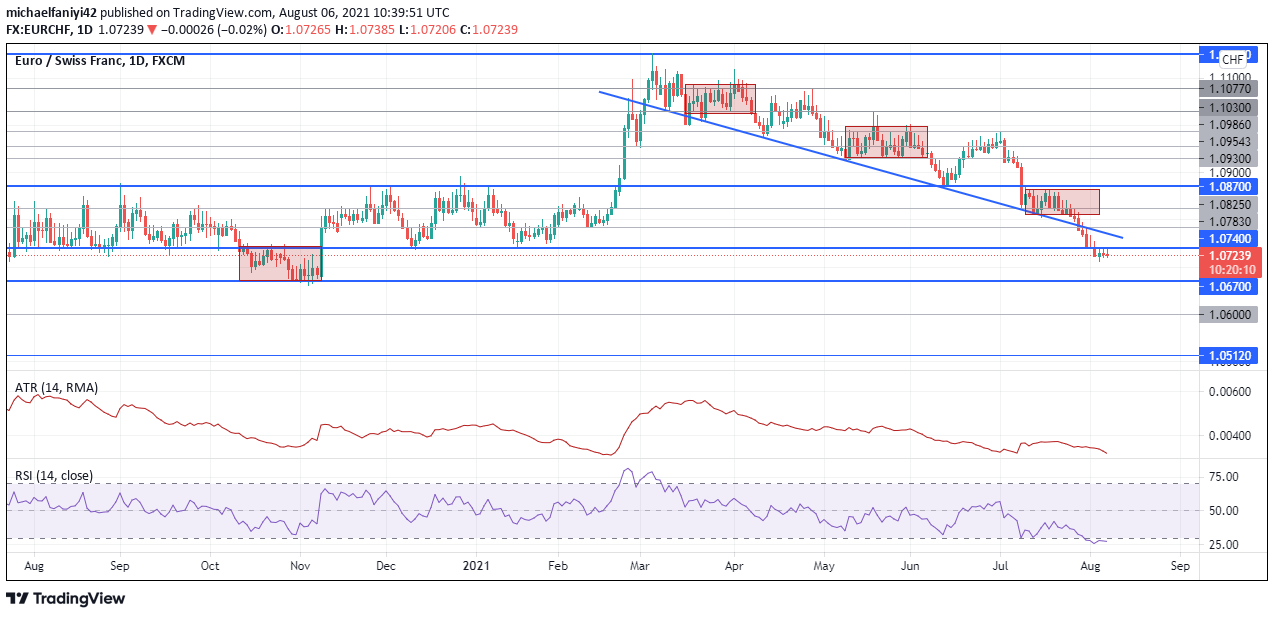Click the 1.09543 price label
The height and width of the screenshot is (617, 1274).
click(1229, 141)
